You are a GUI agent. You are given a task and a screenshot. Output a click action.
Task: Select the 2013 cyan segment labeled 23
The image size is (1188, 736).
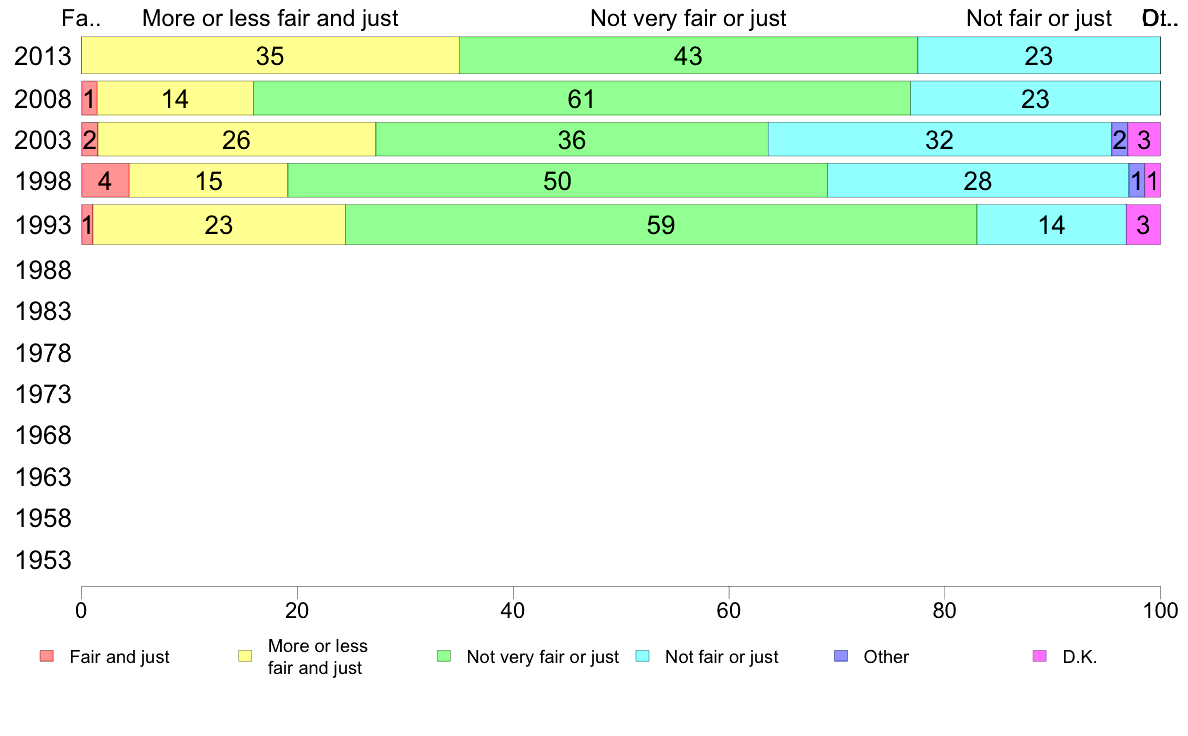tap(1039, 55)
